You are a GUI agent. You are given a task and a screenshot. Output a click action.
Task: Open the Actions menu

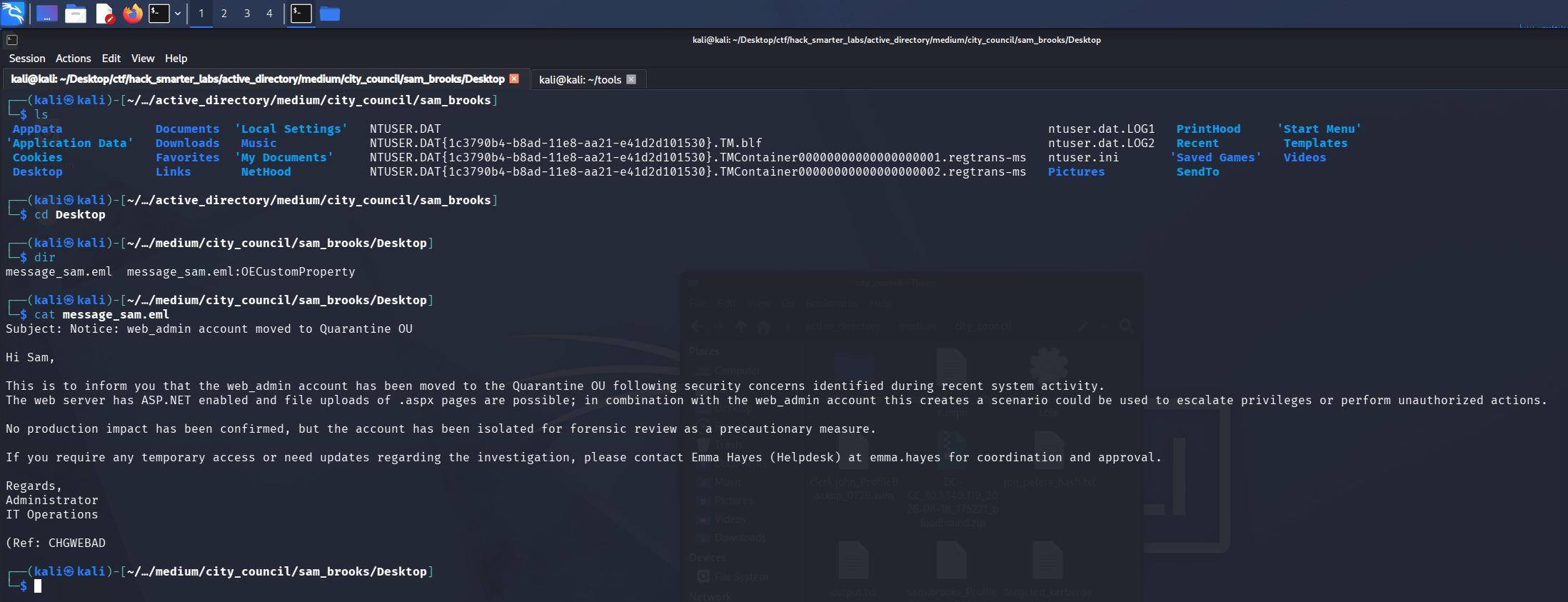(x=74, y=59)
